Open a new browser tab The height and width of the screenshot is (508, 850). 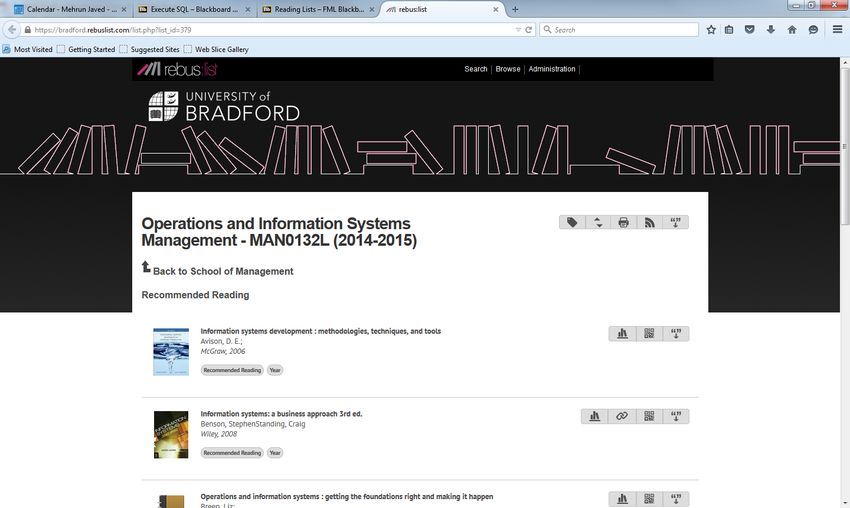[x=515, y=9]
